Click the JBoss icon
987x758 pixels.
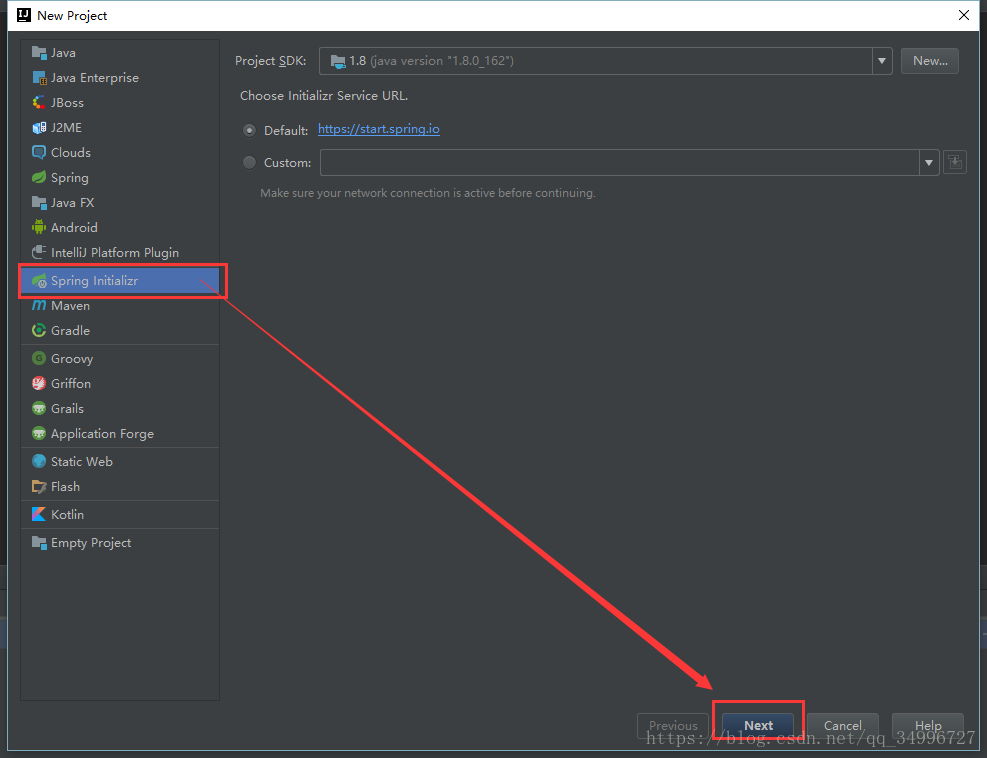pos(39,103)
